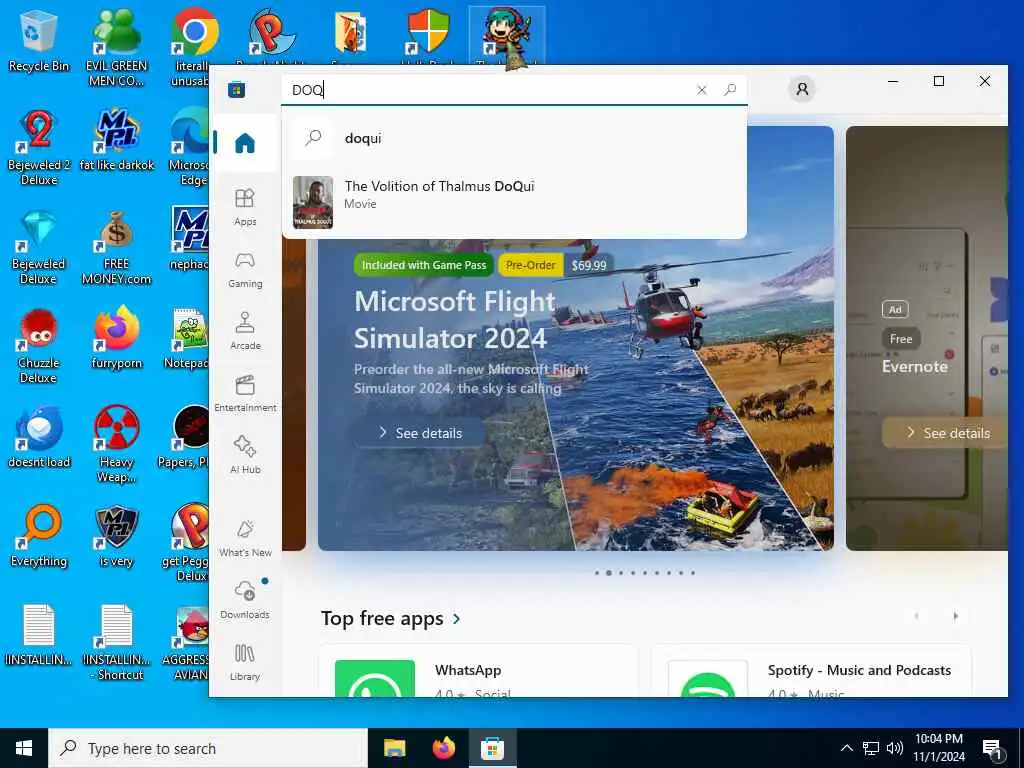1024x768 pixels.
Task: Open Heavy Weapon desktop shortcut
Action: click(116, 445)
